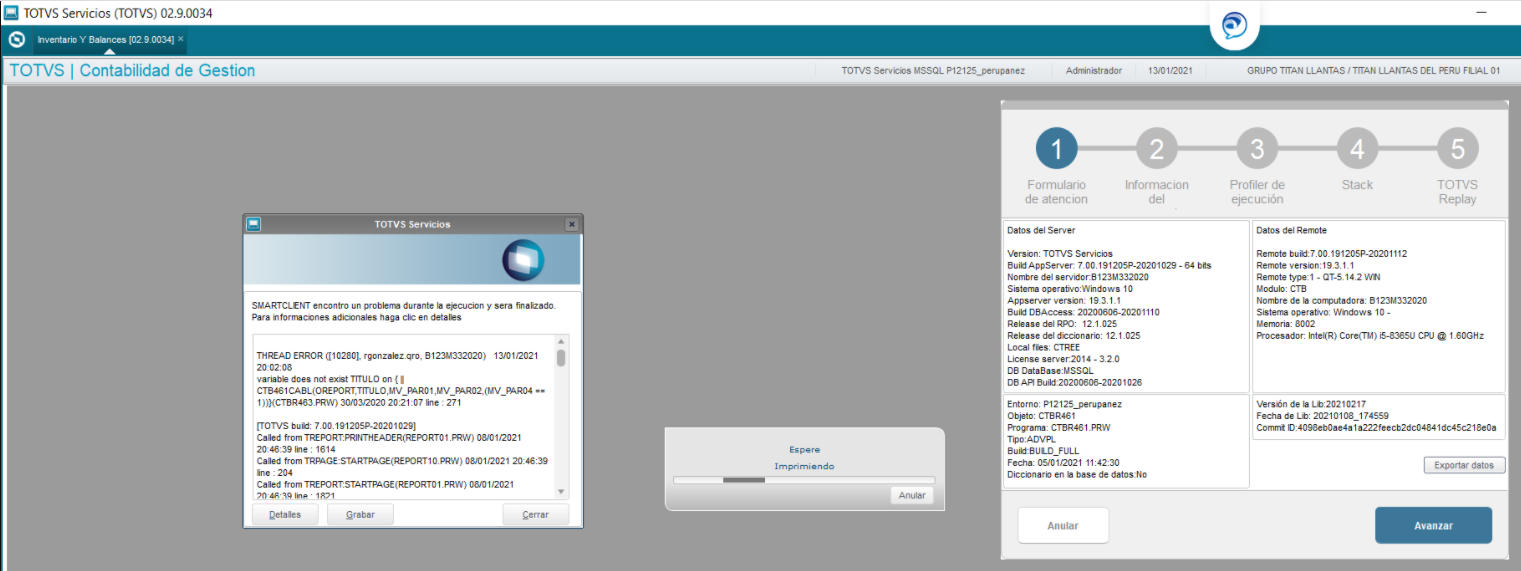
Task: Click 'License server:2014 - 3.2.0' text
Action: [1063, 358]
